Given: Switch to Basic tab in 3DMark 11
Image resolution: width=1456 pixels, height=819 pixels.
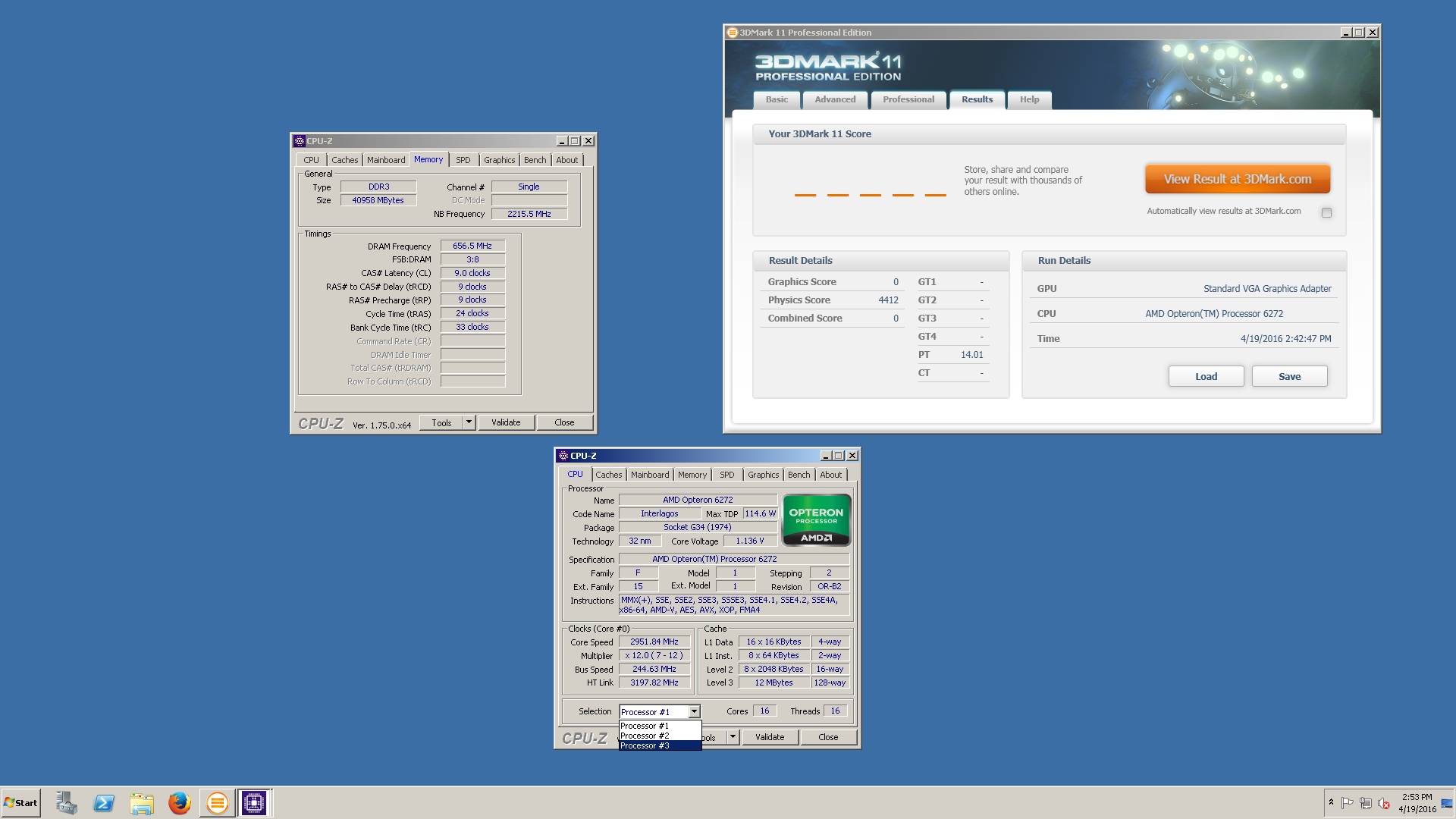Looking at the screenshot, I should pyautogui.click(x=777, y=99).
